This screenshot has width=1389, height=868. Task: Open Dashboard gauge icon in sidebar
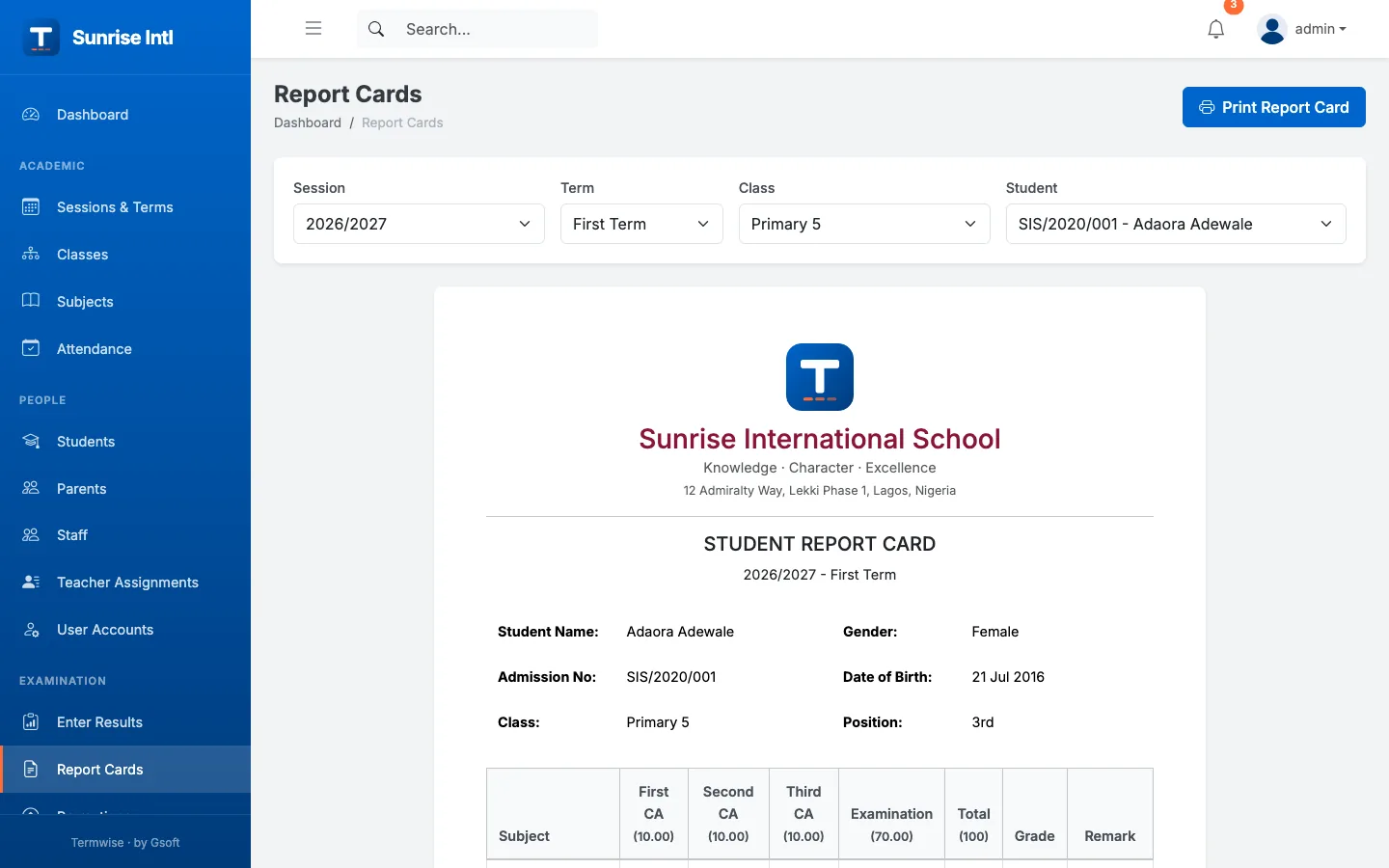[x=31, y=114]
